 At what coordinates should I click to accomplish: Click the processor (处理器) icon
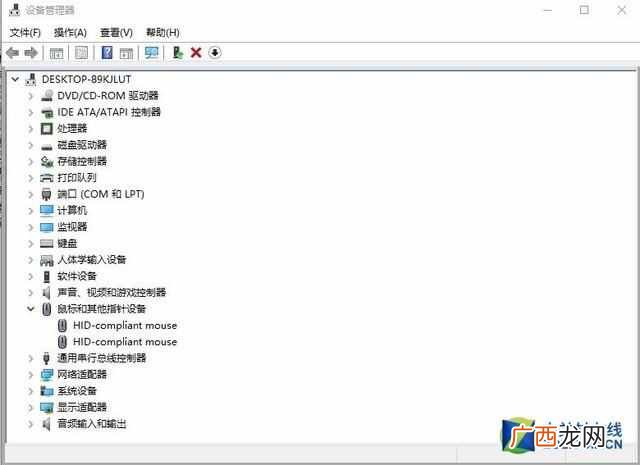(47, 129)
